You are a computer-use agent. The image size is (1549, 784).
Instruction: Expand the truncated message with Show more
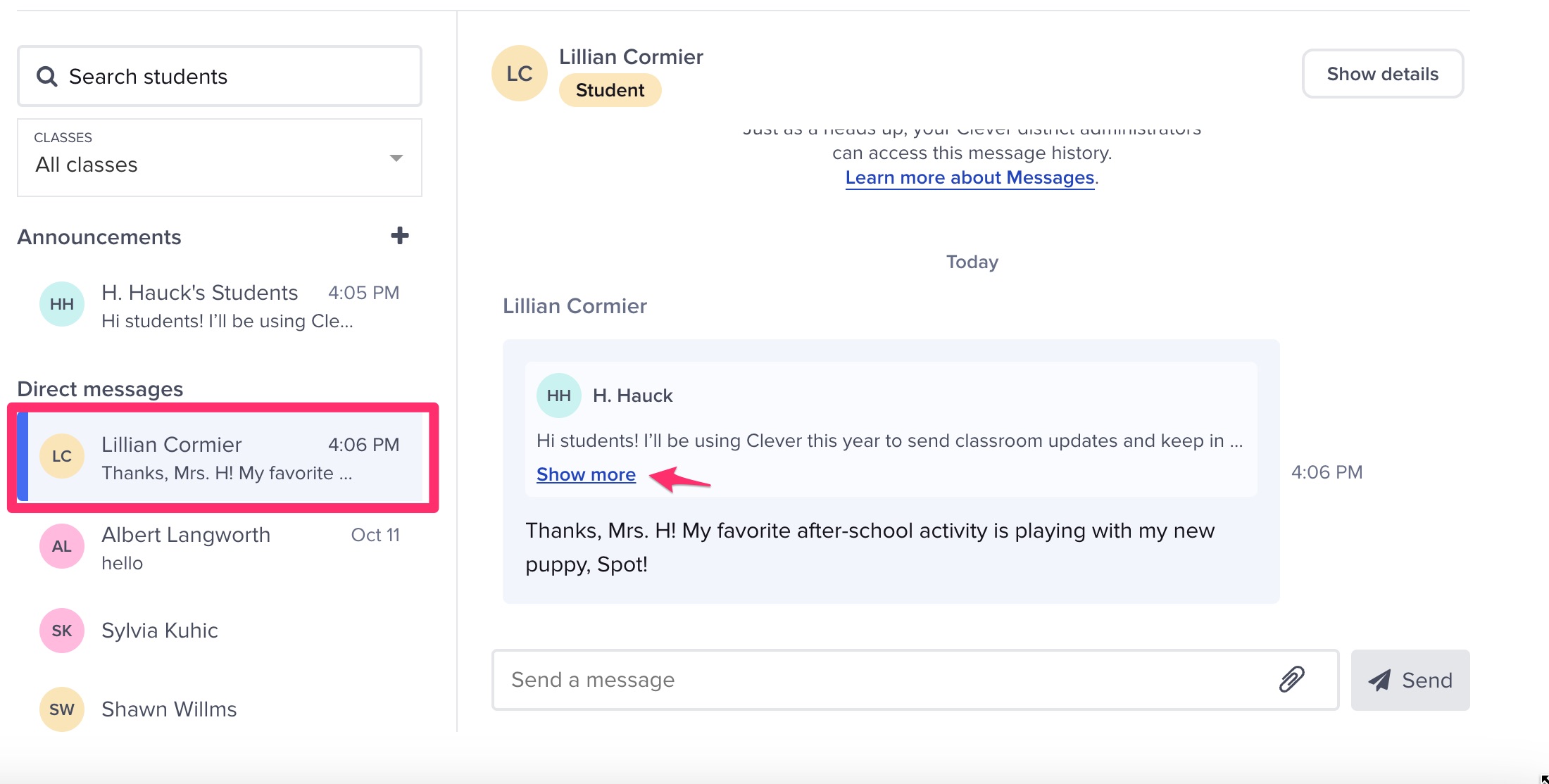[586, 474]
